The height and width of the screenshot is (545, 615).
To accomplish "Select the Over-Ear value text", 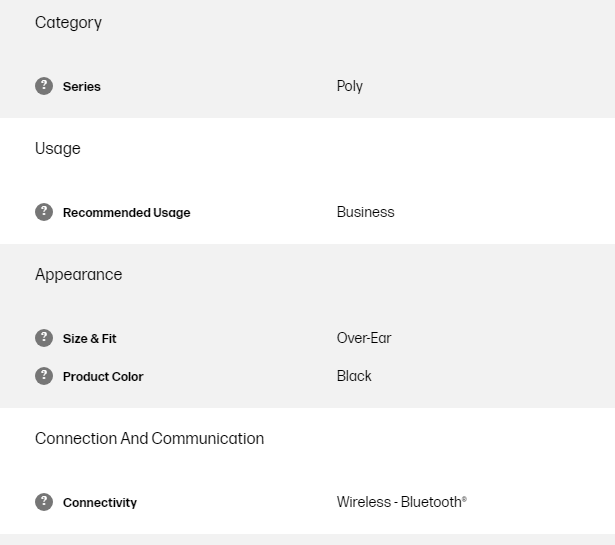I will [364, 338].
